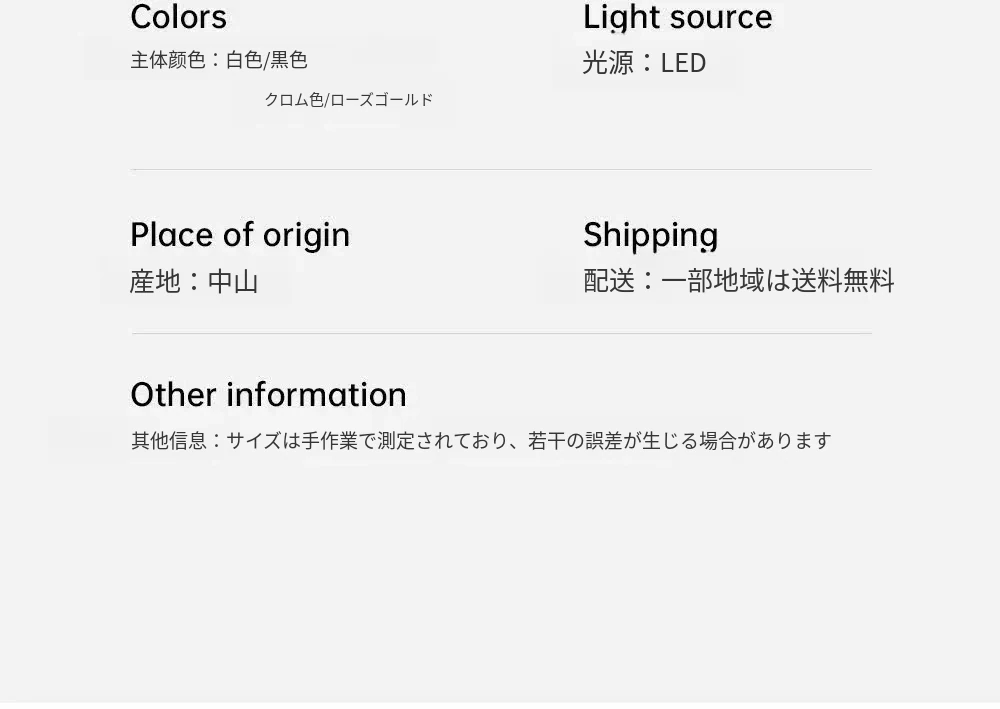
Task: Click the "黑色" color value
Action: pos(289,60)
